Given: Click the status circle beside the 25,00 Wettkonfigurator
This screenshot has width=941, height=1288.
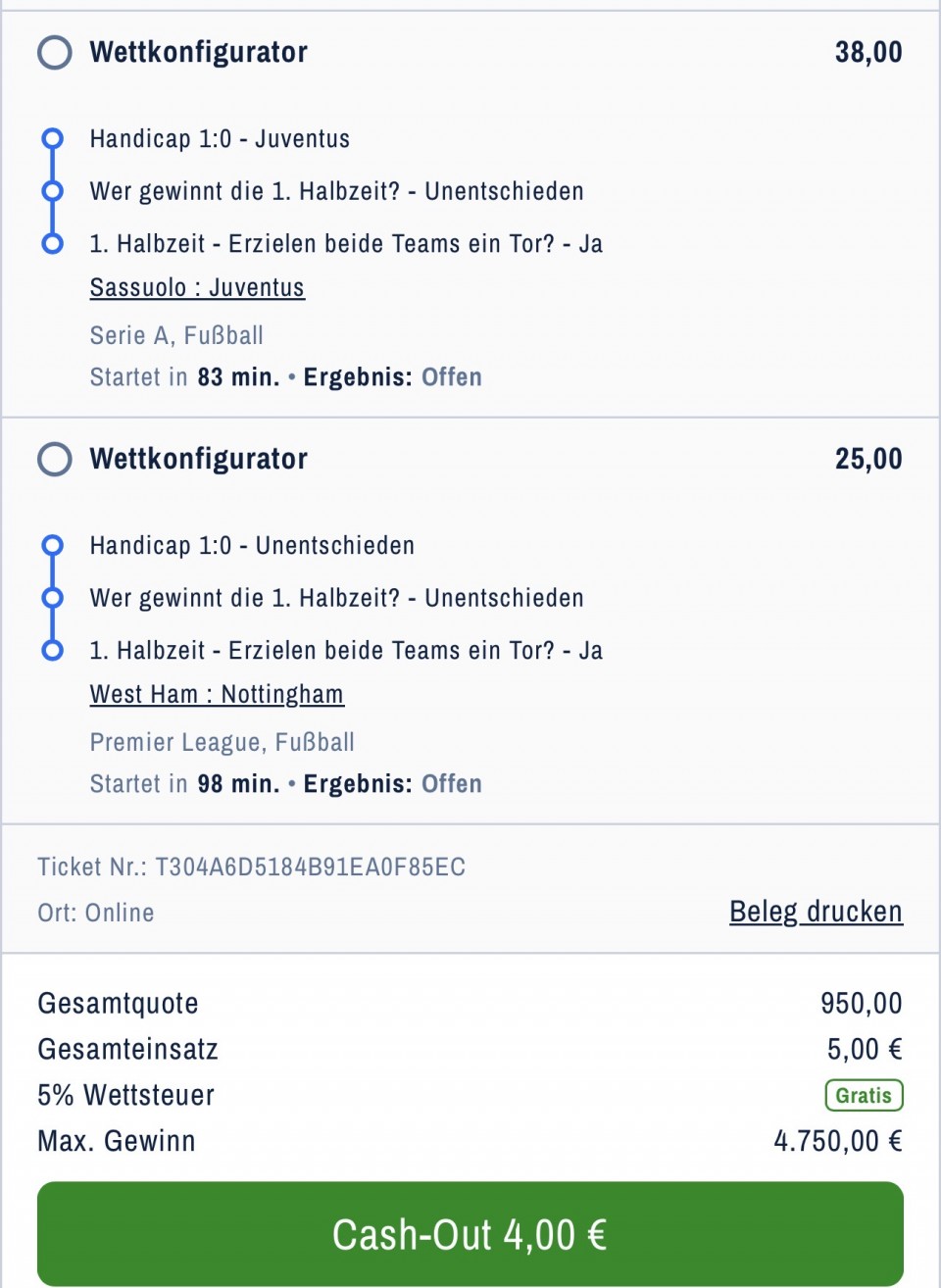Looking at the screenshot, I should pyautogui.click(x=55, y=459).
